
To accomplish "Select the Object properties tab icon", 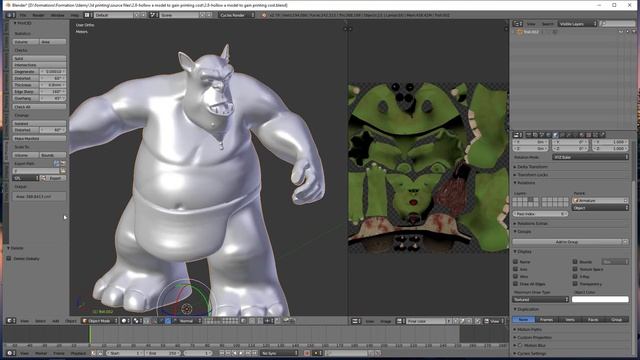I will (555, 135).
